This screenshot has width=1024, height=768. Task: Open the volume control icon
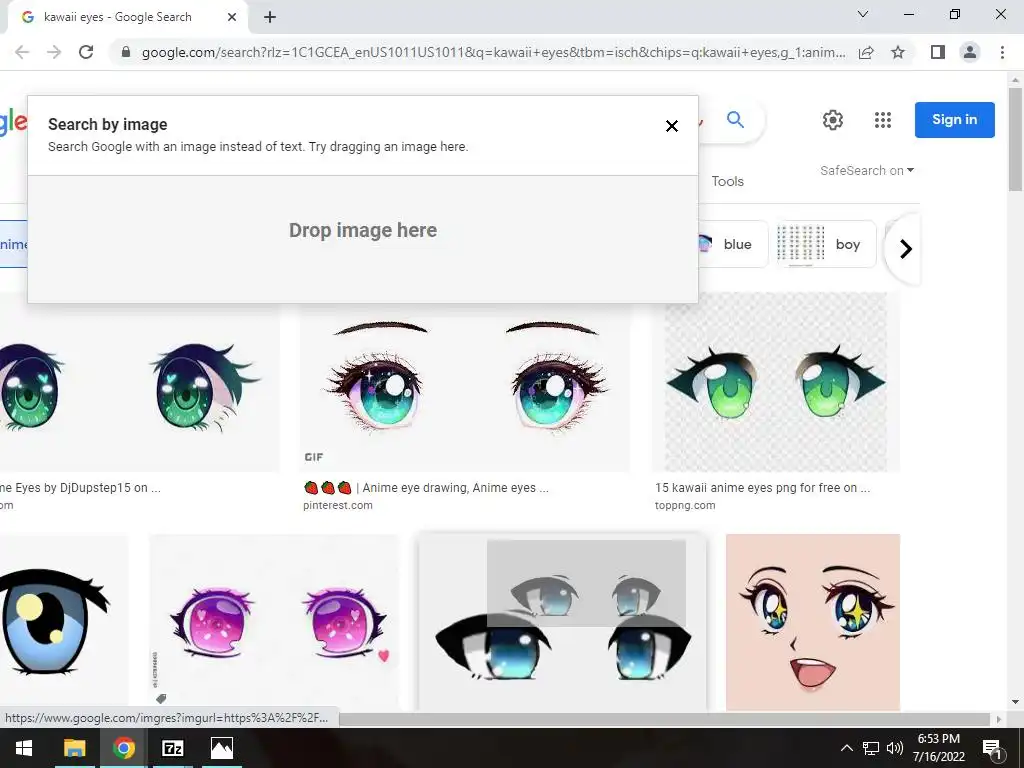click(x=895, y=748)
